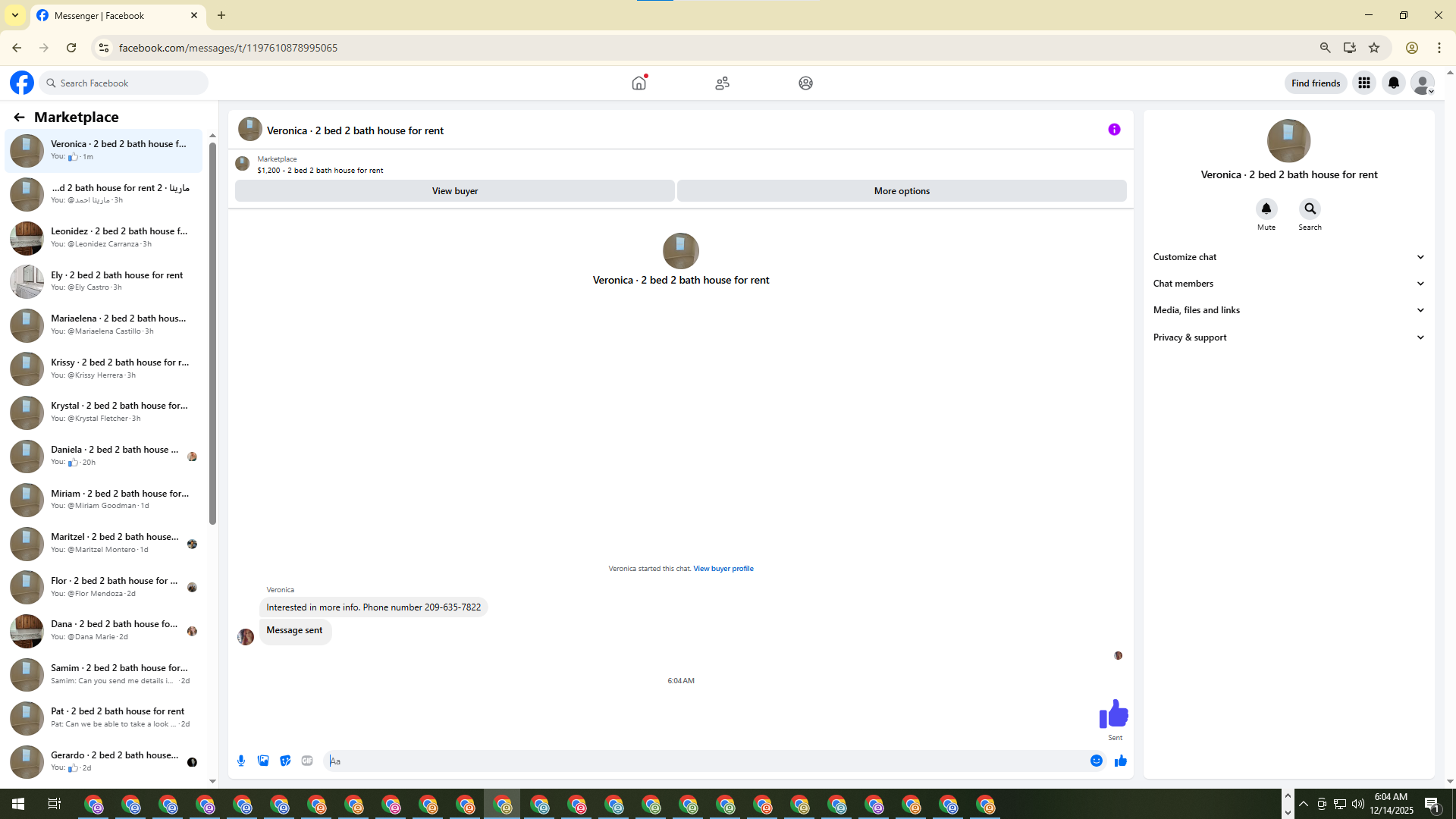The image size is (1456, 819).
Task: Click the purple conversation information icon
Action: click(1114, 130)
